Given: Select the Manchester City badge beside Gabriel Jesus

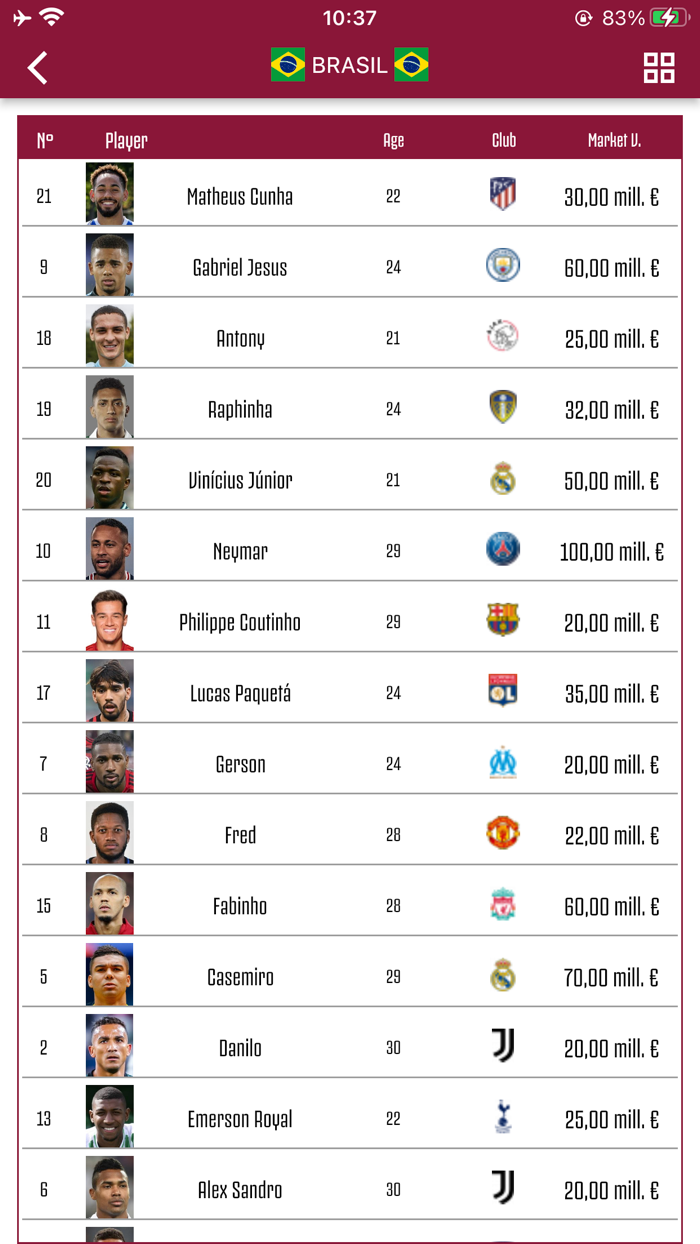Looking at the screenshot, I should pos(502,266).
